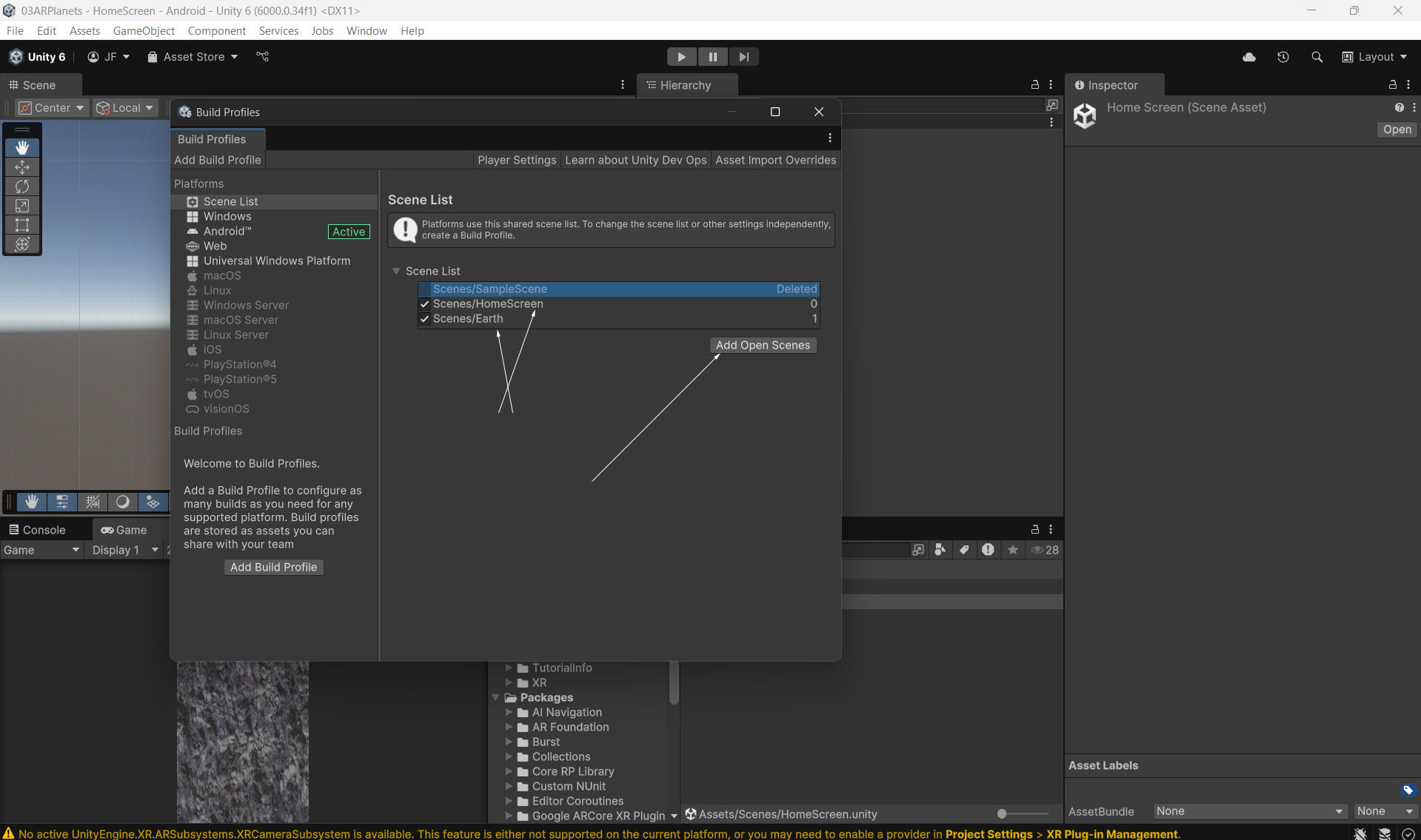This screenshot has height=840, width=1421.
Task: Adjust the project icon size slider
Action: click(x=1002, y=813)
